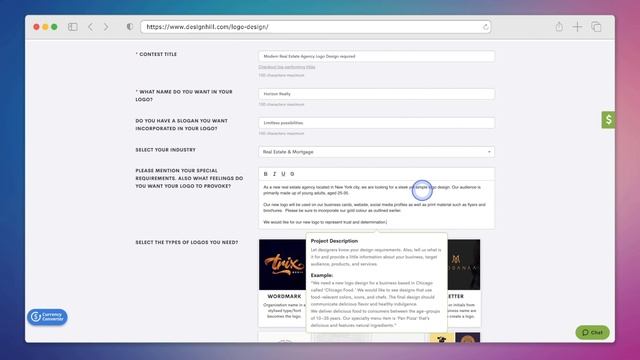Show the tab overview icon

596,27
